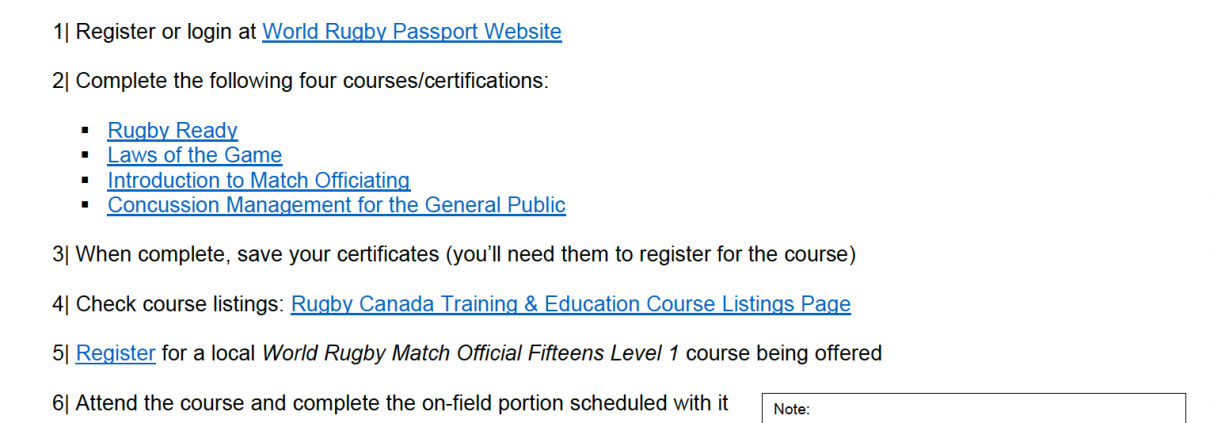Visit the Introduction to Match Officiating link
The image size is (1210, 423).
click(259, 180)
